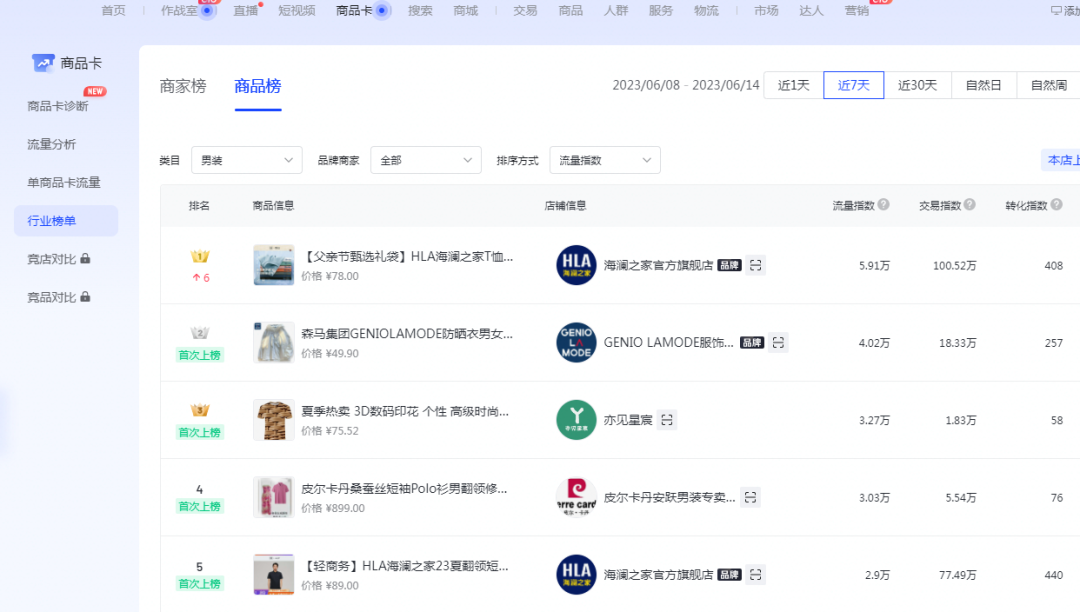Image resolution: width=1080 pixels, height=612 pixels.
Task: Switch to the 商品榜 tab
Action: click(258, 86)
